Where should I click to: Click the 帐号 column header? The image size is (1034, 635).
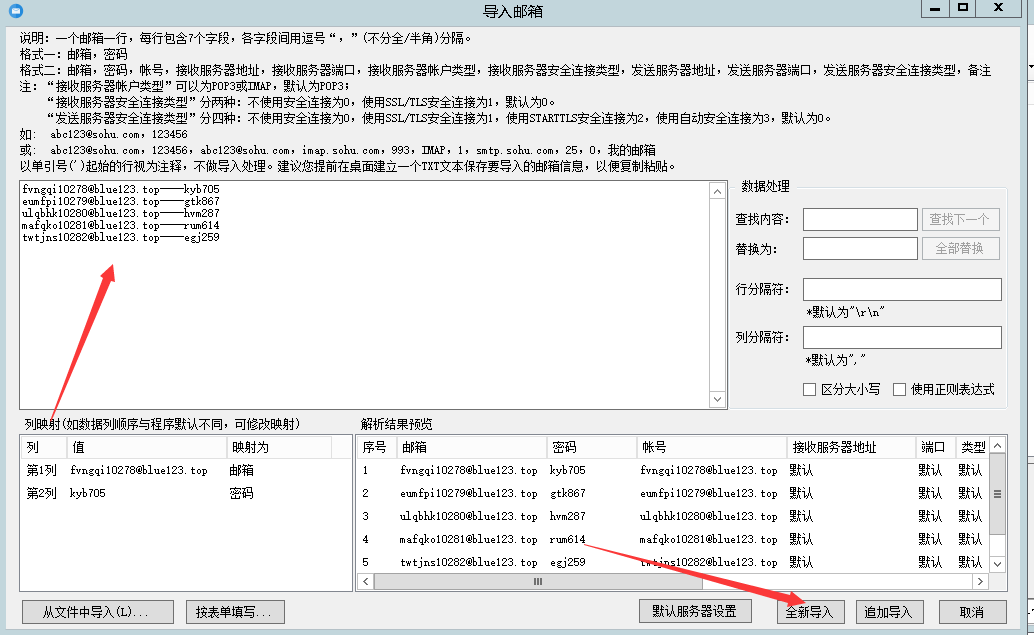point(712,447)
